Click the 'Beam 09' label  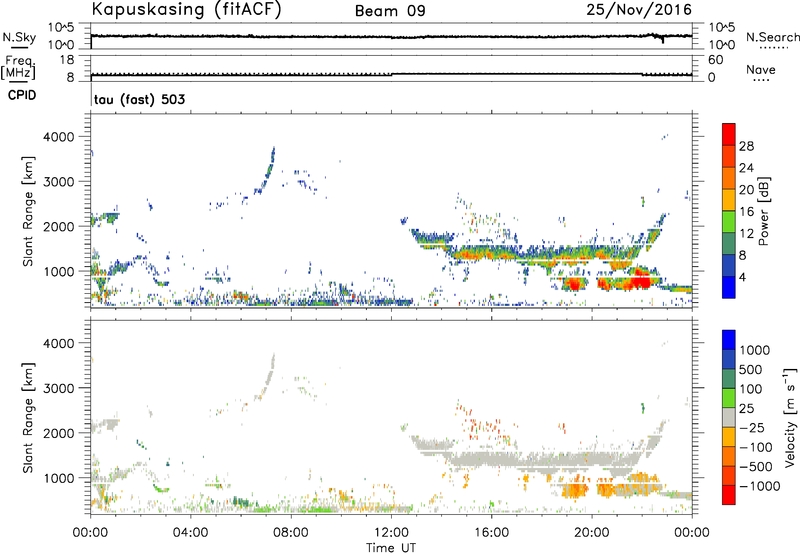click(390, 11)
